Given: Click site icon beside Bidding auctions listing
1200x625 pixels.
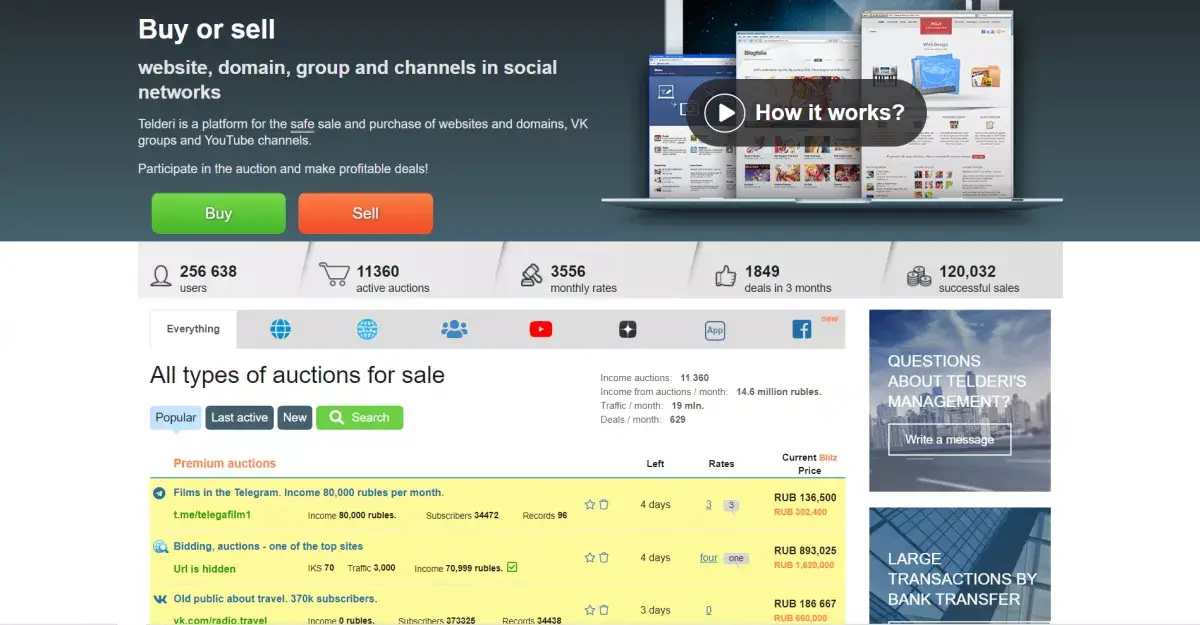Looking at the screenshot, I should 159,547.
